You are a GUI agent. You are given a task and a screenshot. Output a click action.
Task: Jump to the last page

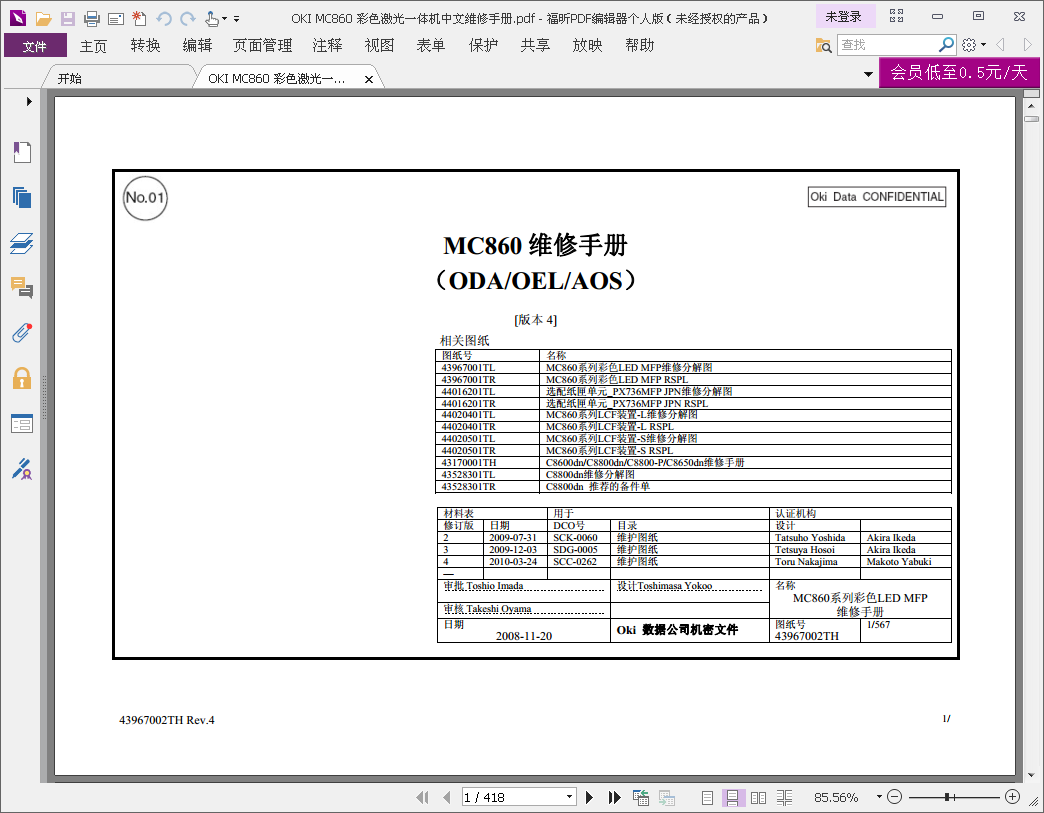(614, 797)
